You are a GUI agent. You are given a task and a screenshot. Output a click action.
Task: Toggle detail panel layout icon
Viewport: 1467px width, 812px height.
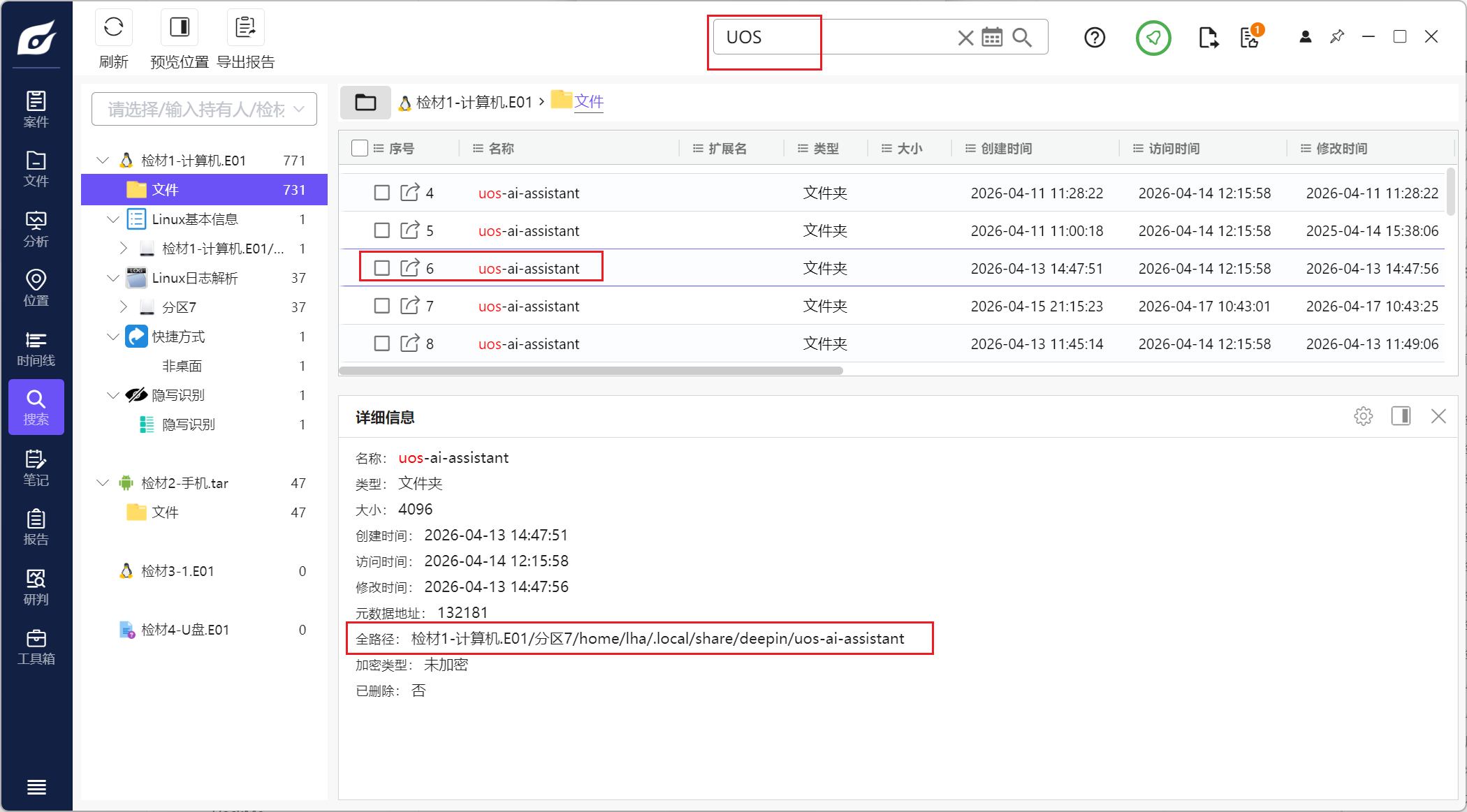[x=1401, y=416]
